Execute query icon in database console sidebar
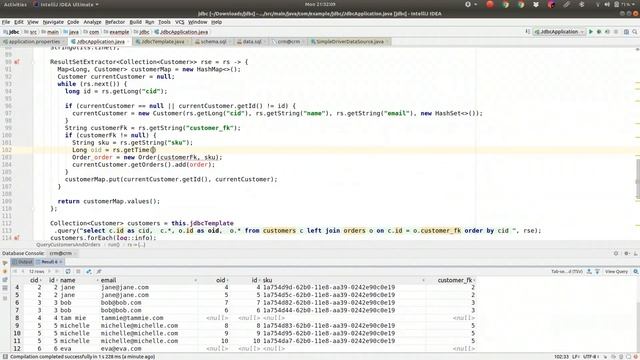640x360 pixels. coord(5,263)
